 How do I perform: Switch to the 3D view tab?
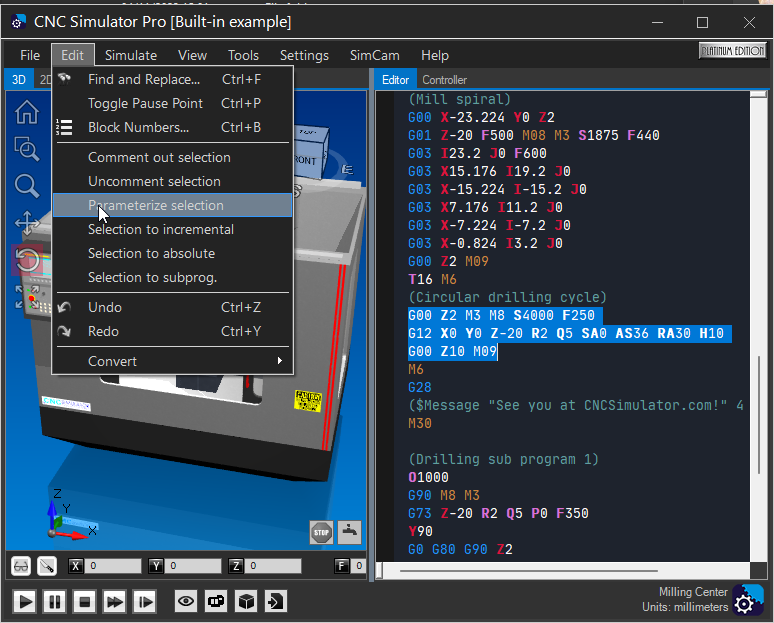pos(19,79)
